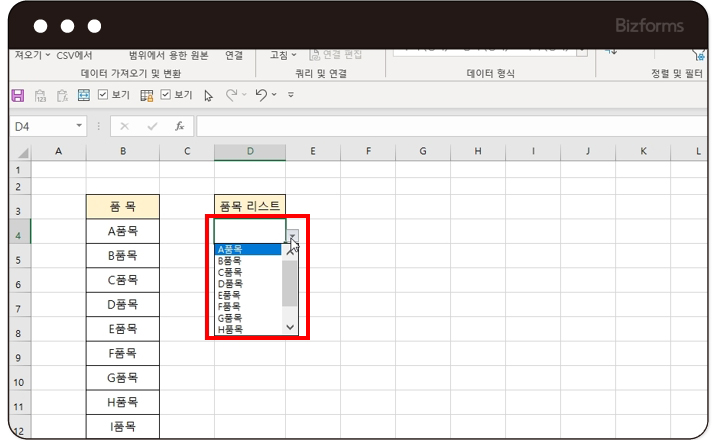The image size is (715, 440).
Task: Click the formula bar Cancel X icon
Action: pos(124,126)
